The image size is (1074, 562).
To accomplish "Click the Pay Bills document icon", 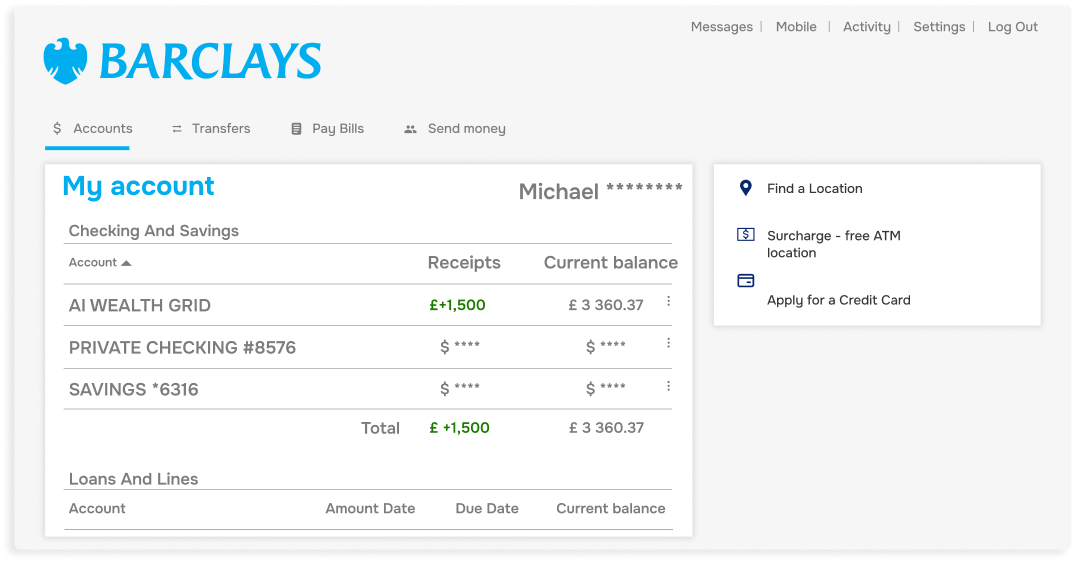I will tap(296, 129).
